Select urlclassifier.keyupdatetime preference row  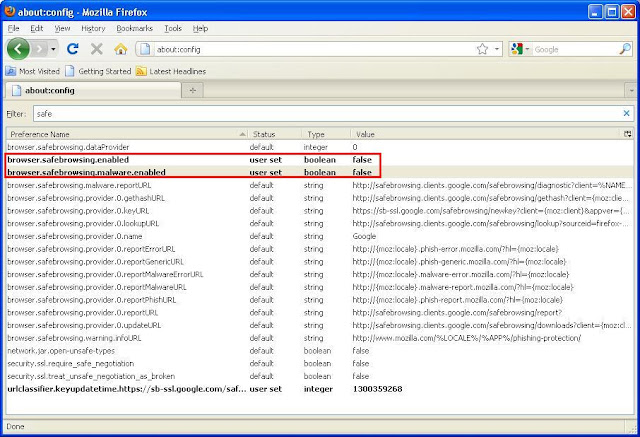coord(320,389)
